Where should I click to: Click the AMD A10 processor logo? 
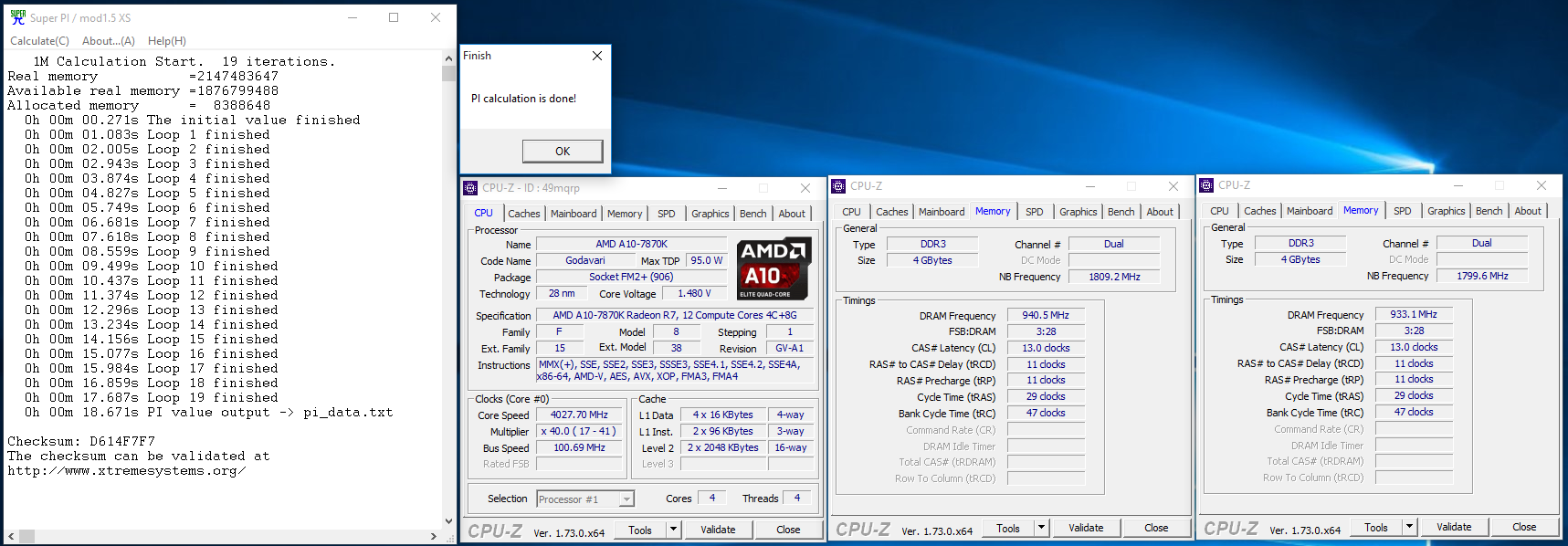tap(773, 268)
